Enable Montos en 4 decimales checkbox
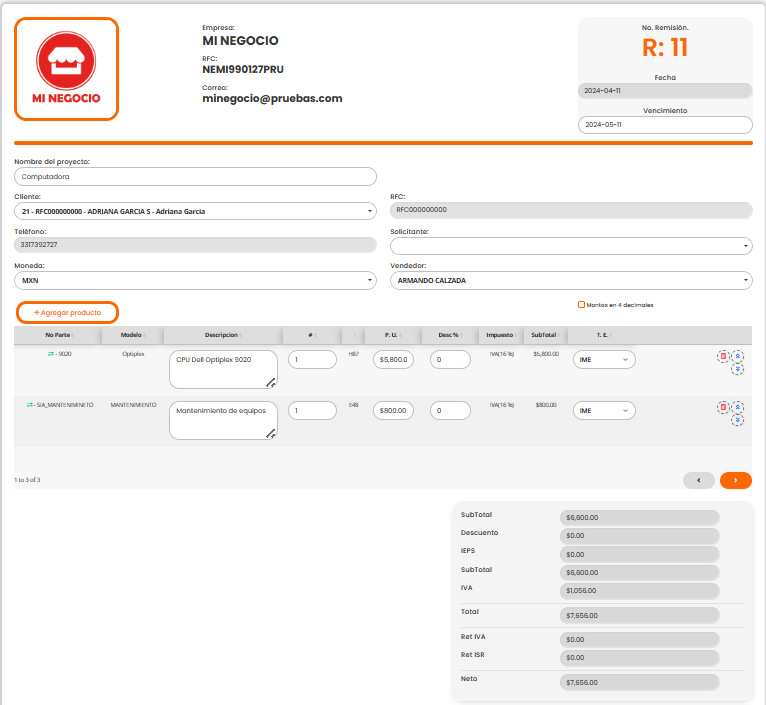 coord(581,305)
